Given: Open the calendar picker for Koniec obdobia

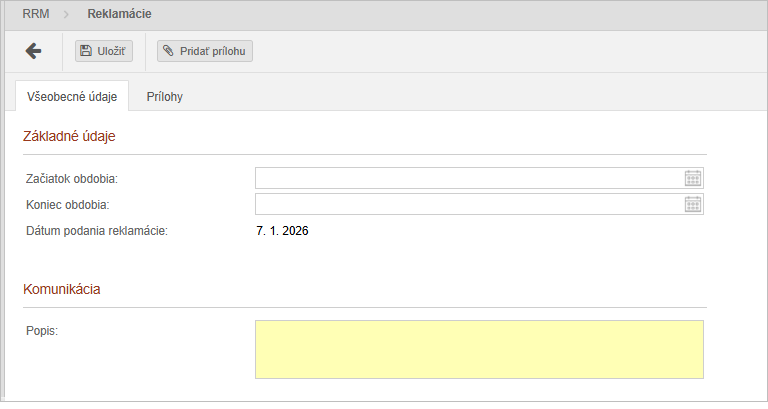Looking at the screenshot, I should pyautogui.click(x=693, y=205).
